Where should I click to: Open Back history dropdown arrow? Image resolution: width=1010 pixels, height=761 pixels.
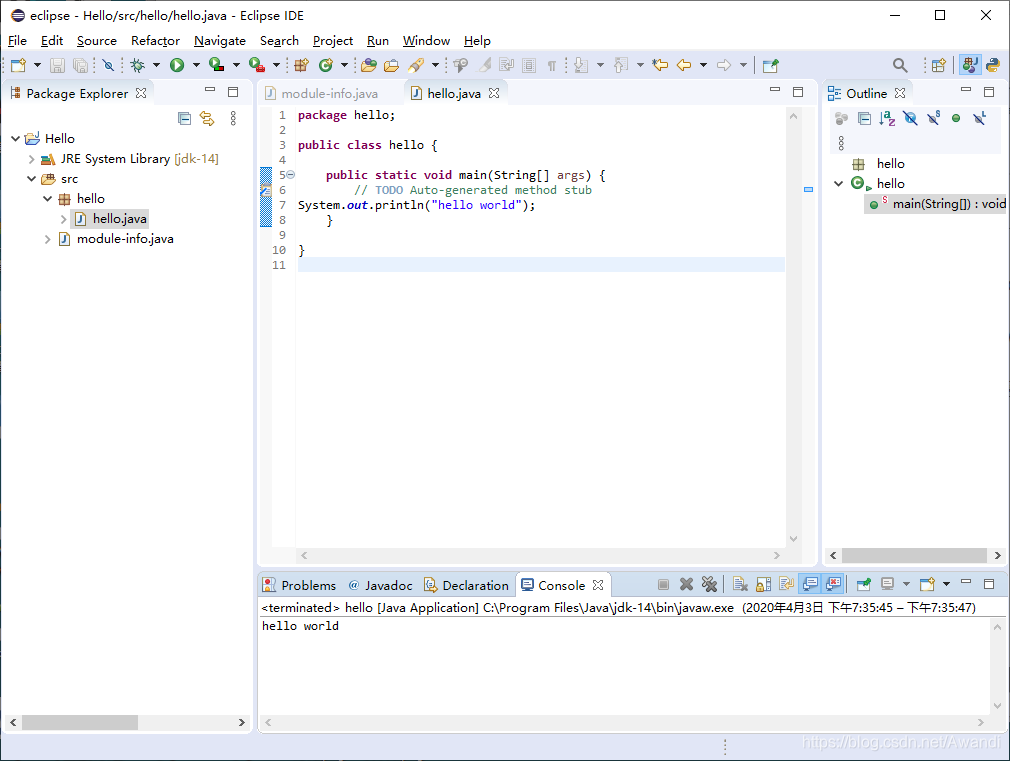(703, 65)
